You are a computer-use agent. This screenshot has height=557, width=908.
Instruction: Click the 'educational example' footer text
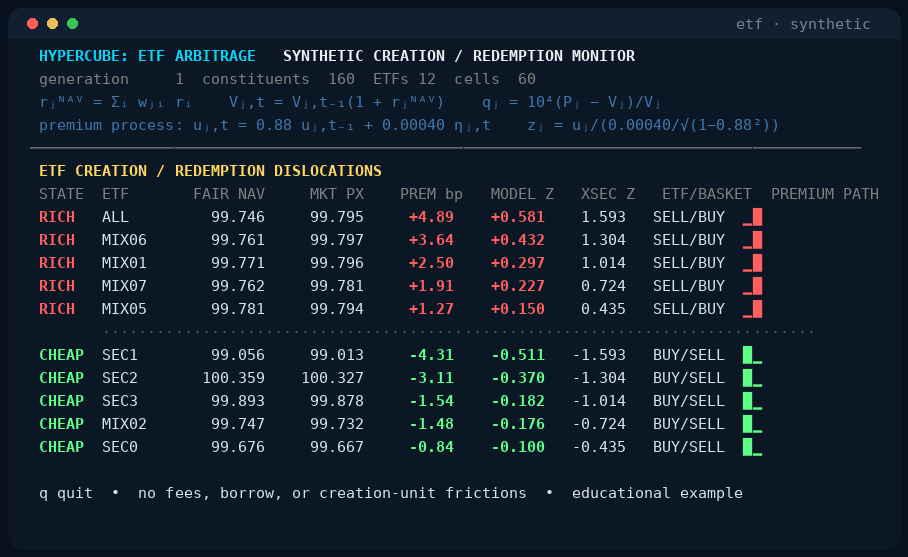pyautogui.click(x=657, y=493)
